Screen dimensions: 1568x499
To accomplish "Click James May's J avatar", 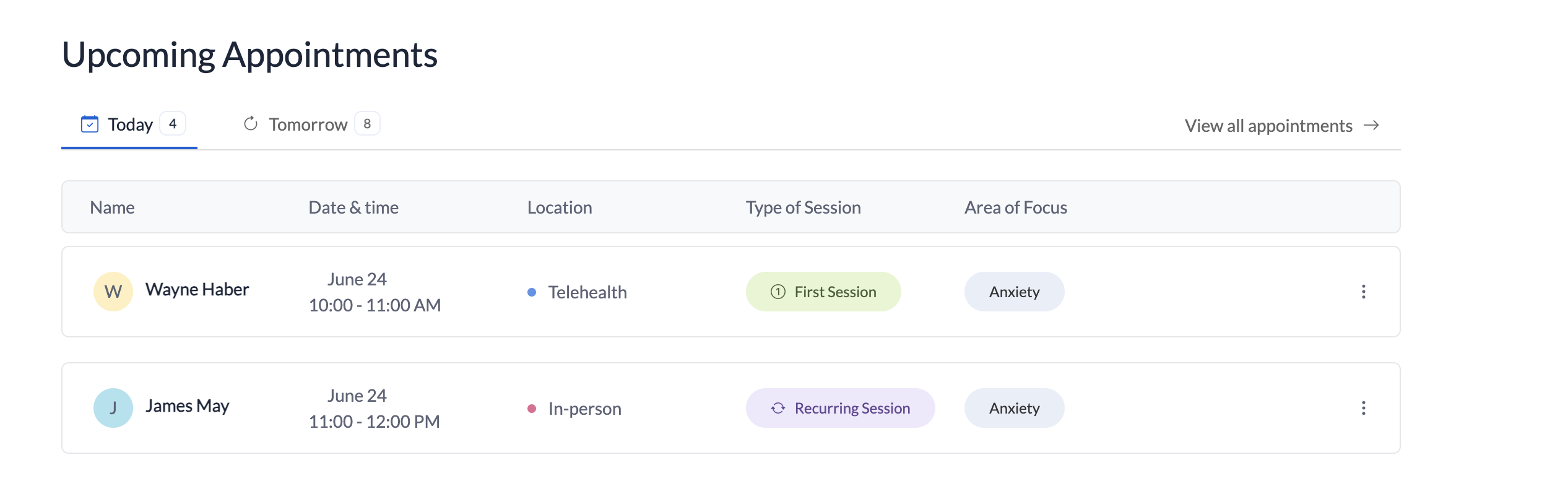I will click(x=113, y=408).
